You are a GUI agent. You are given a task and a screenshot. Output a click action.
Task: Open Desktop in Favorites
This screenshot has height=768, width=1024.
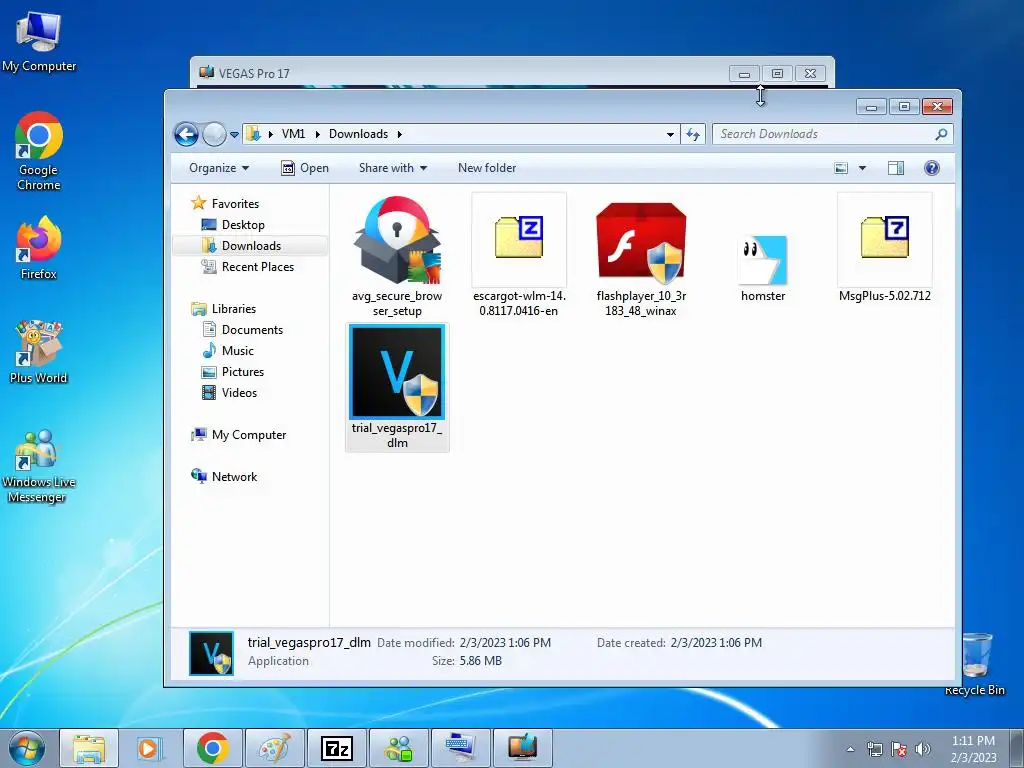pyautogui.click(x=233, y=225)
